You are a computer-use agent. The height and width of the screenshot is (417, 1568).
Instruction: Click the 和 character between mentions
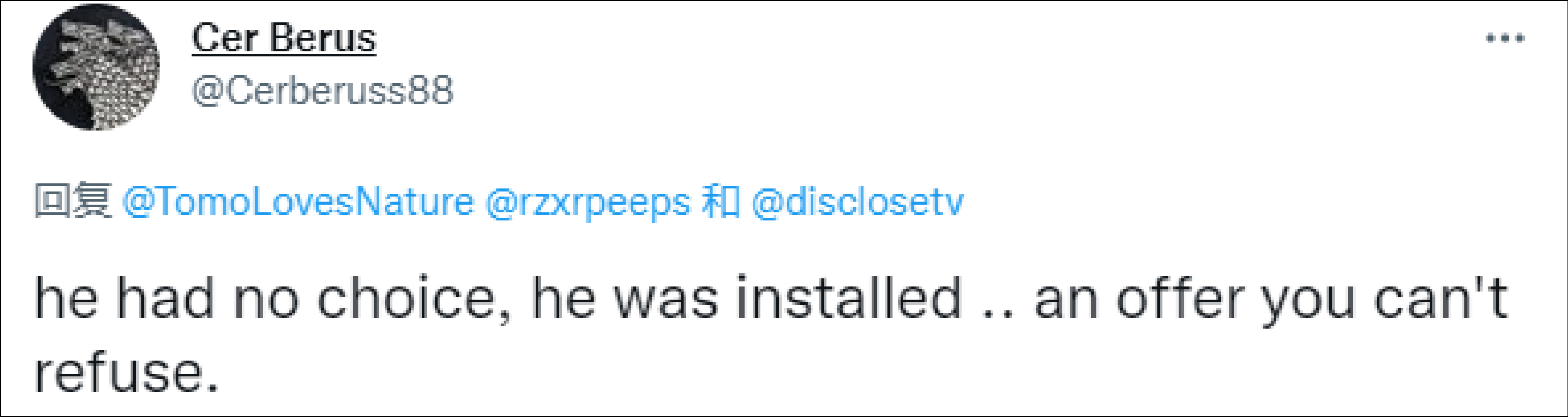click(x=721, y=201)
